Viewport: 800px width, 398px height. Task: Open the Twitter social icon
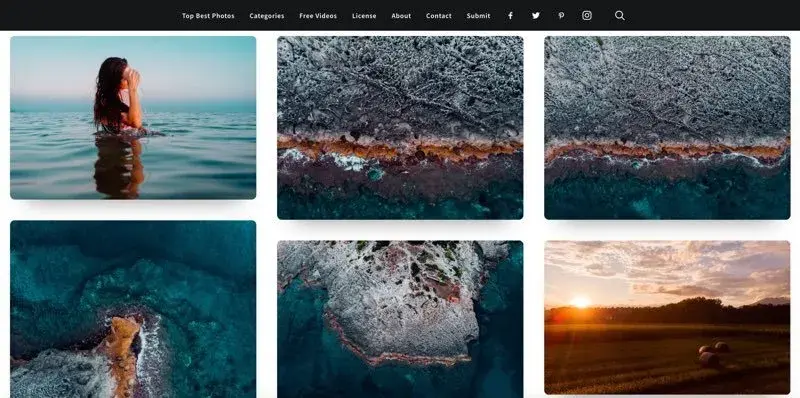click(536, 16)
